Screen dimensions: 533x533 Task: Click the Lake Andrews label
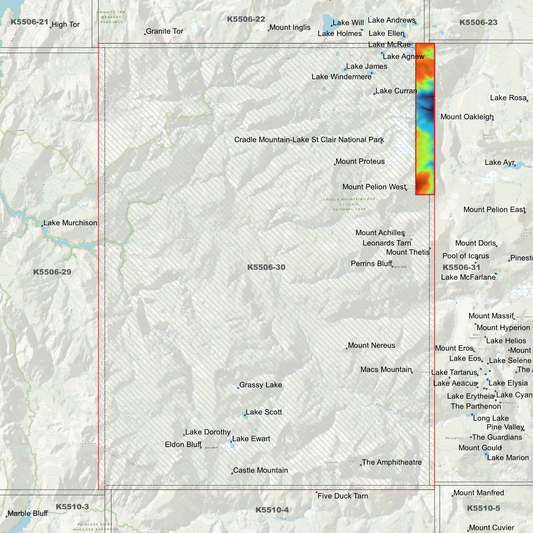click(392, 20)
